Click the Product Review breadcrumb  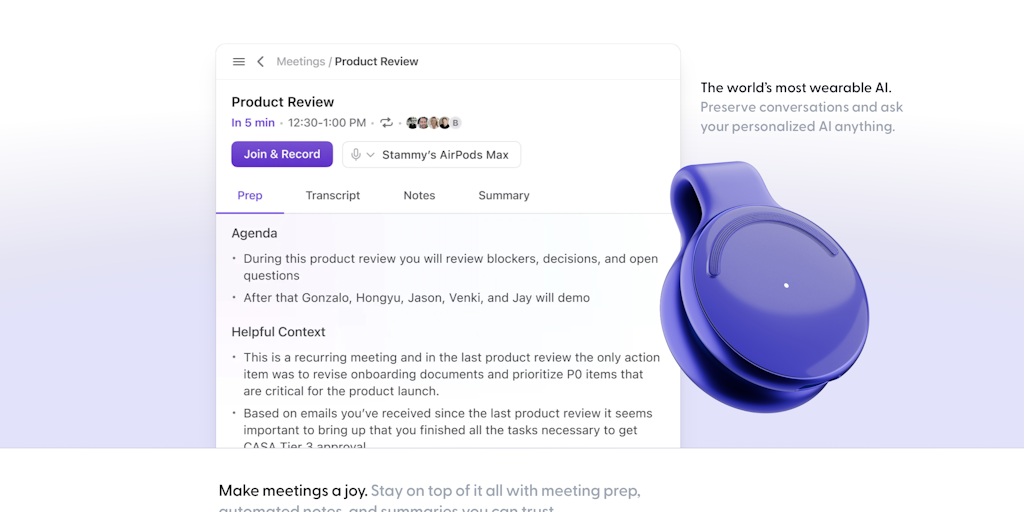pyautogui.click(x=376, y=62)
